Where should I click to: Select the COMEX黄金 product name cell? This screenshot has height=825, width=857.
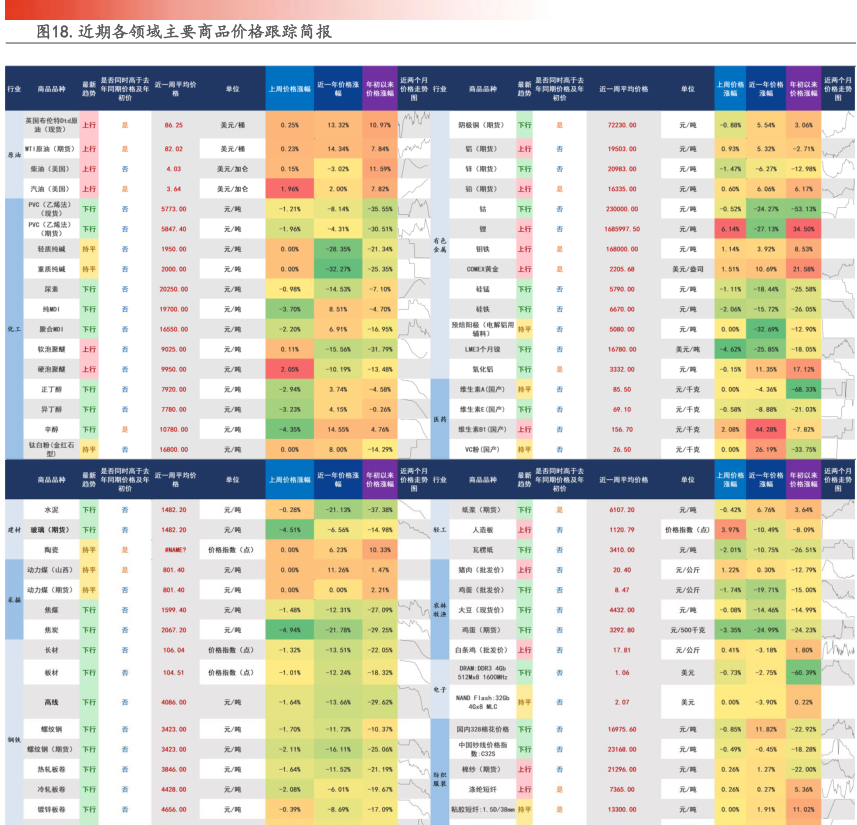point(482,268)
